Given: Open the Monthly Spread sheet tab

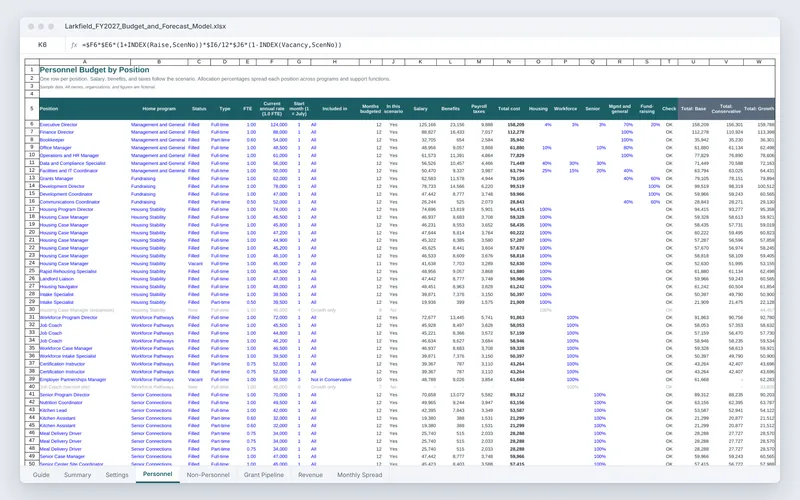Looking at the screenshot, I should click(360, 474).
